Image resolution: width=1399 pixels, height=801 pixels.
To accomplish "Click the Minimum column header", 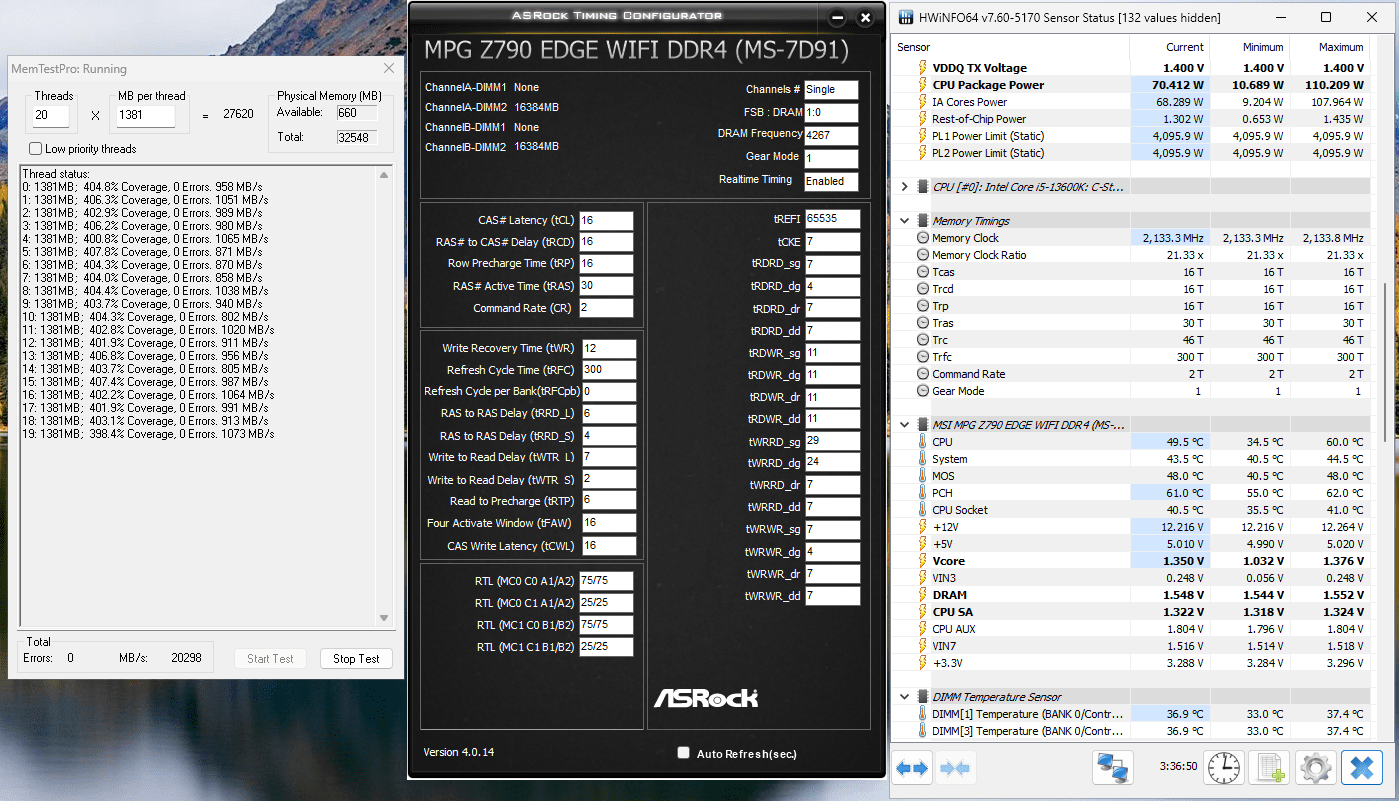I will [x=1249, y=47].
